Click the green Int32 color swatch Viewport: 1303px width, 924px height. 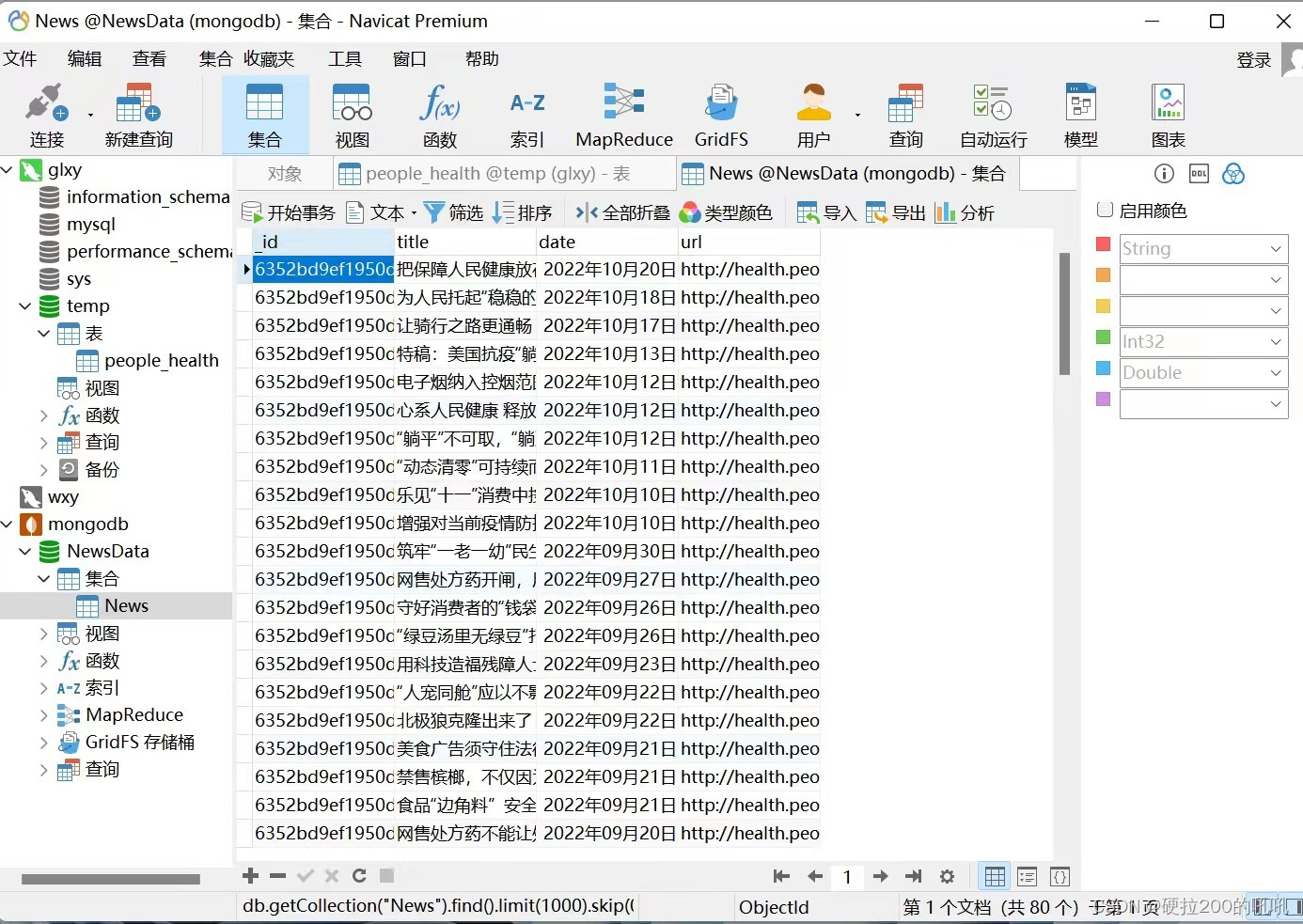click(x=1104, y=337)
